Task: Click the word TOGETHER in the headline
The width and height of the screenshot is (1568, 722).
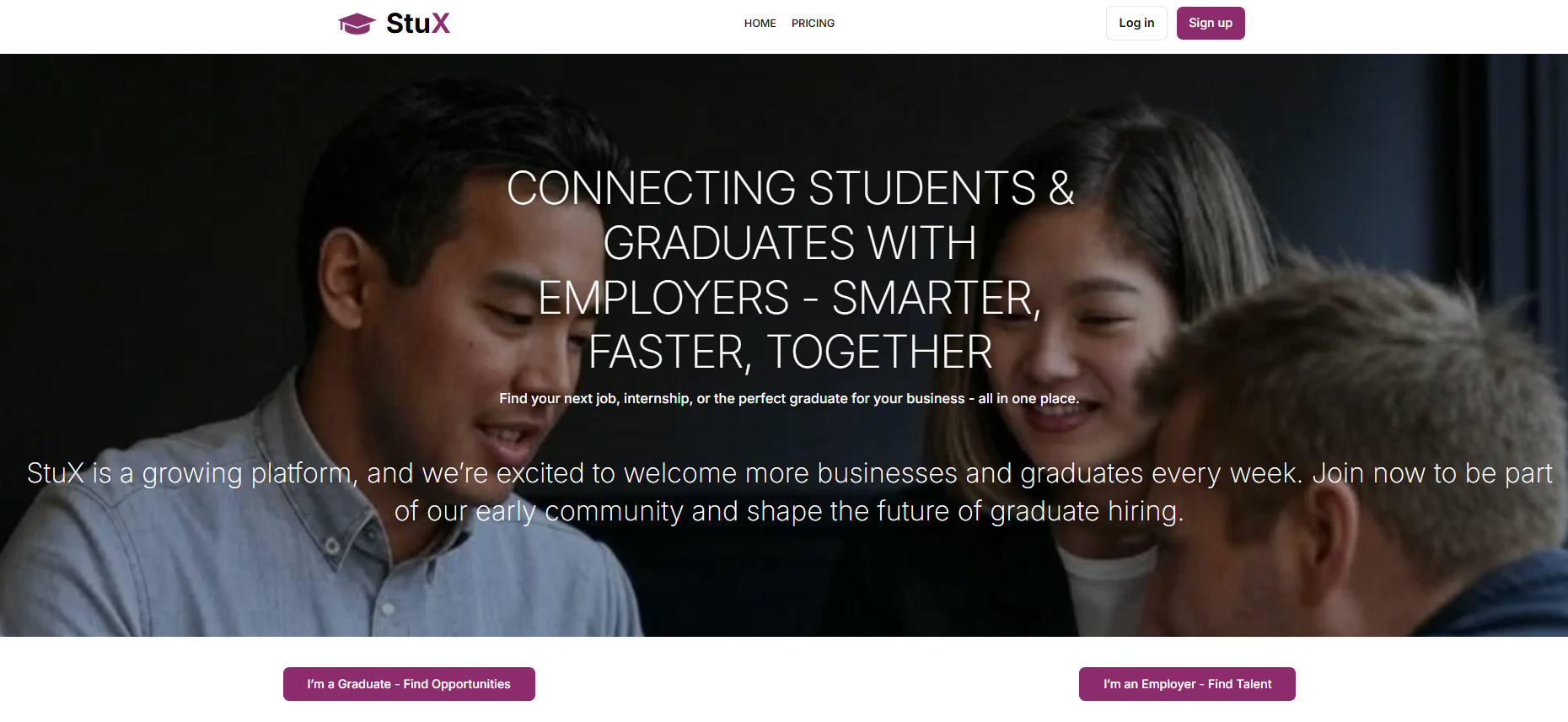Action: coord(879,352)
